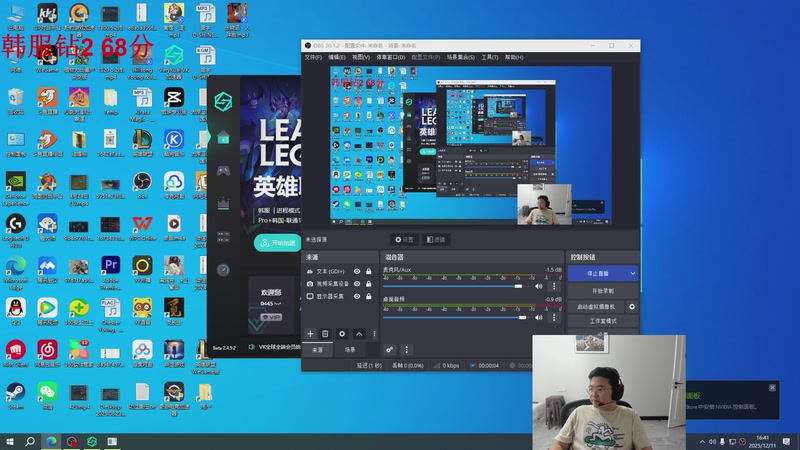
Task: Click the 设置 properties button above the sources panel
Action: (x=404, y=239)
